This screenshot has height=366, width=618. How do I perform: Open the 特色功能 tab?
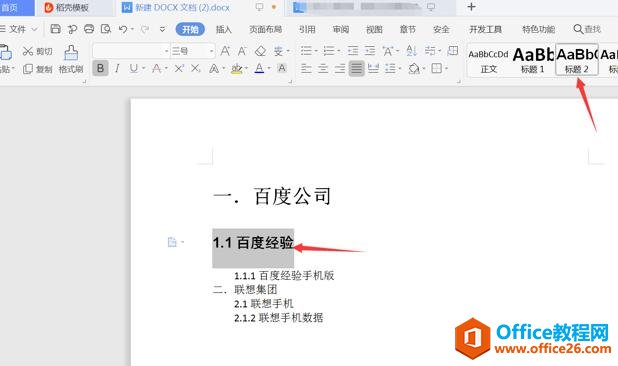click(538, 29)
